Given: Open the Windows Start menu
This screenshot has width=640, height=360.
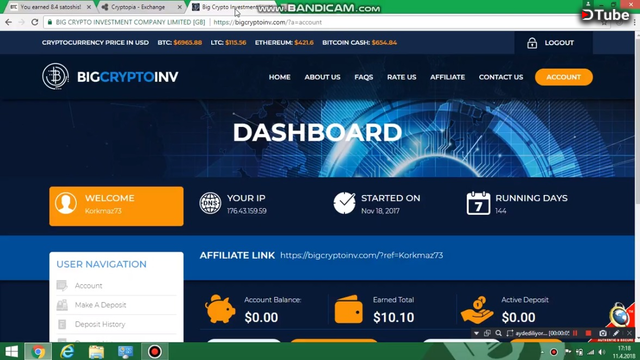Looking at the screenshot, I should click(x=11, y=351).
